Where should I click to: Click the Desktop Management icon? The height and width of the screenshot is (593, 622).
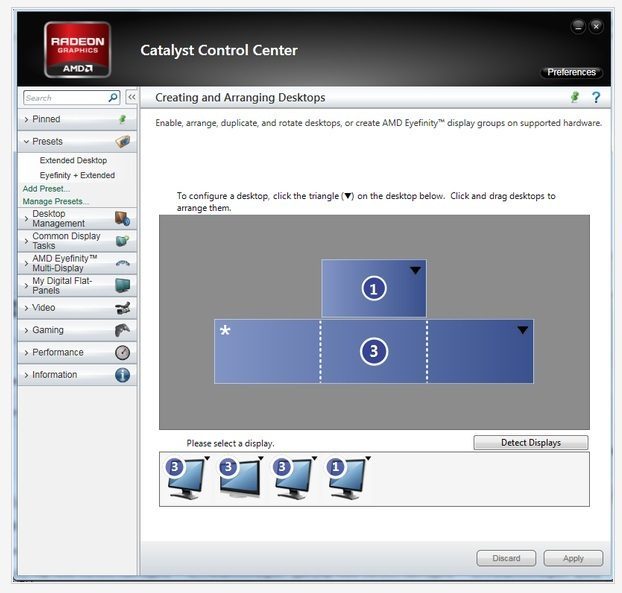122,219
